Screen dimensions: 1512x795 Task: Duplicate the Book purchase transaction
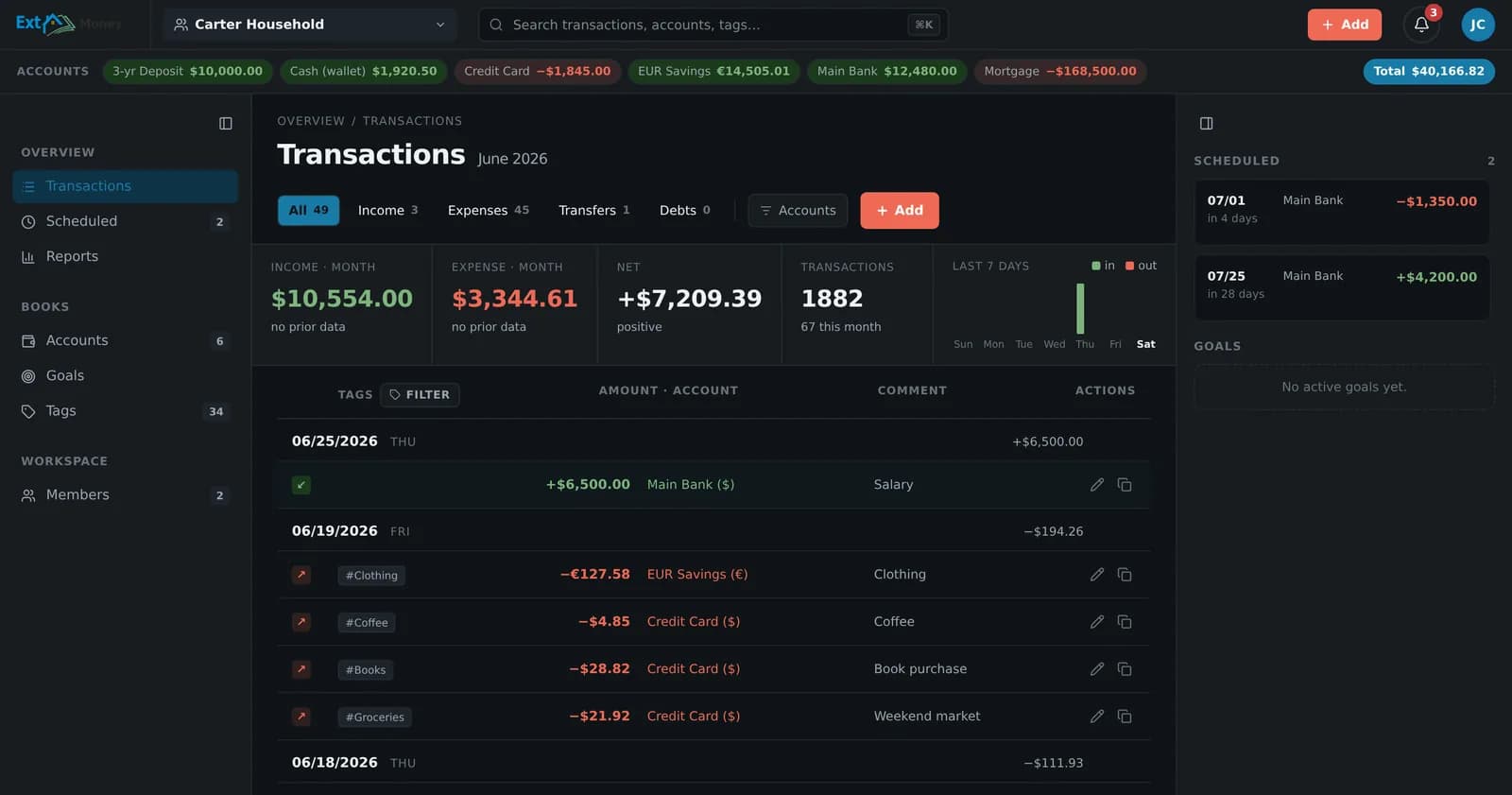[x=1125, y=669]
